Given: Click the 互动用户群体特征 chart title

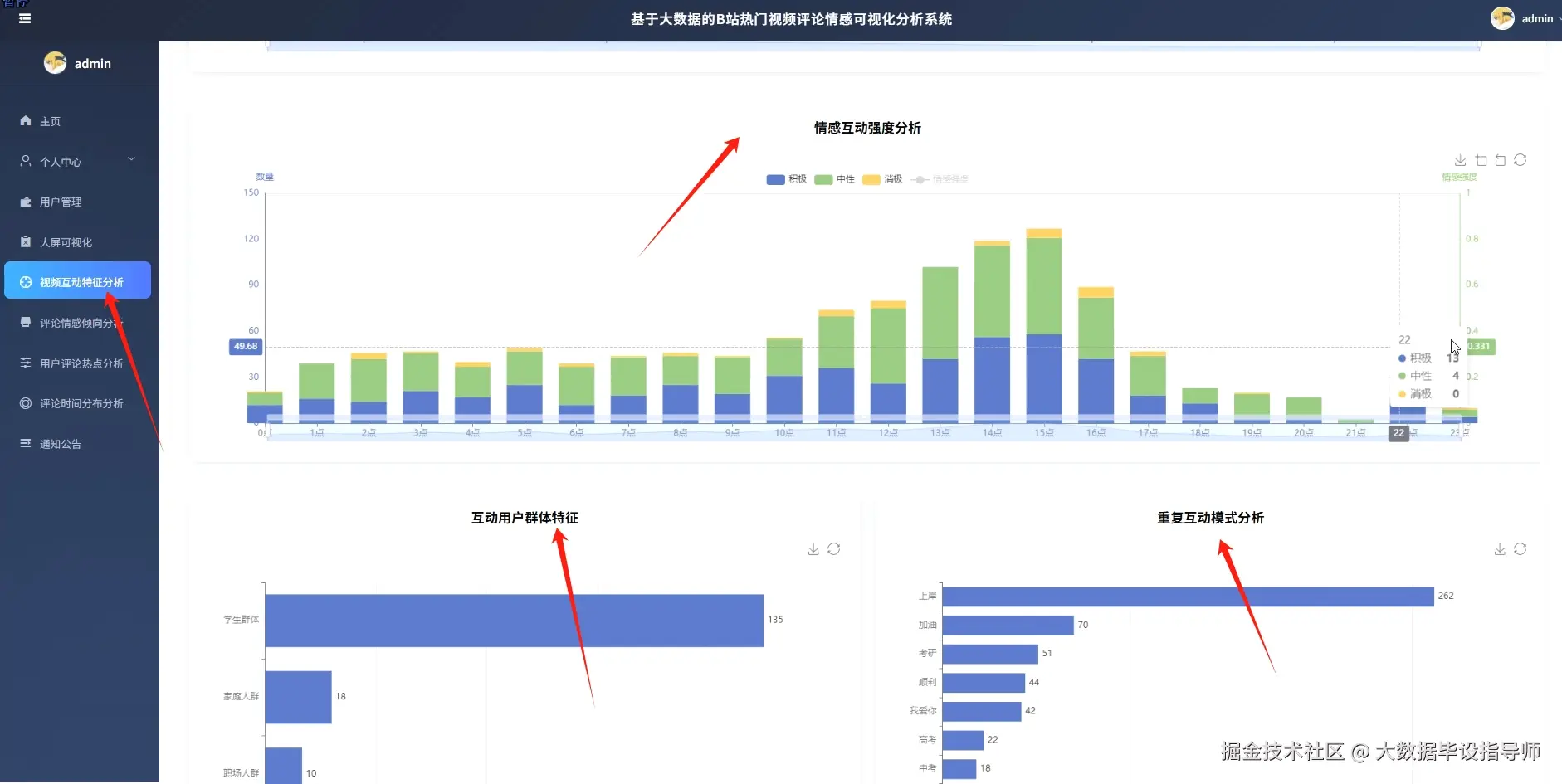Looking at the screenshot, I should 525,518.
